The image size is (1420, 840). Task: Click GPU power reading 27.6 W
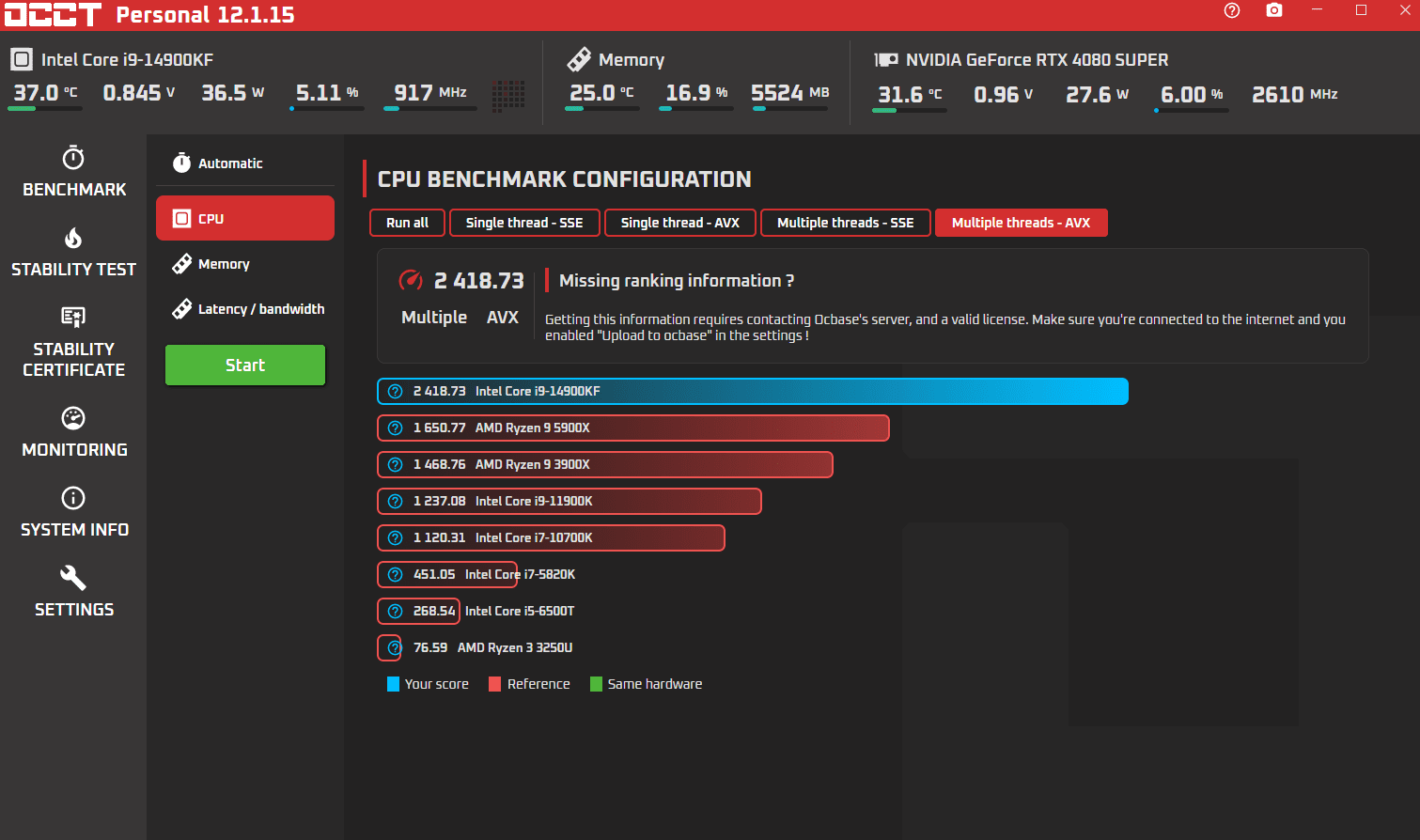pyautogui.click(x=1098, y=95)
